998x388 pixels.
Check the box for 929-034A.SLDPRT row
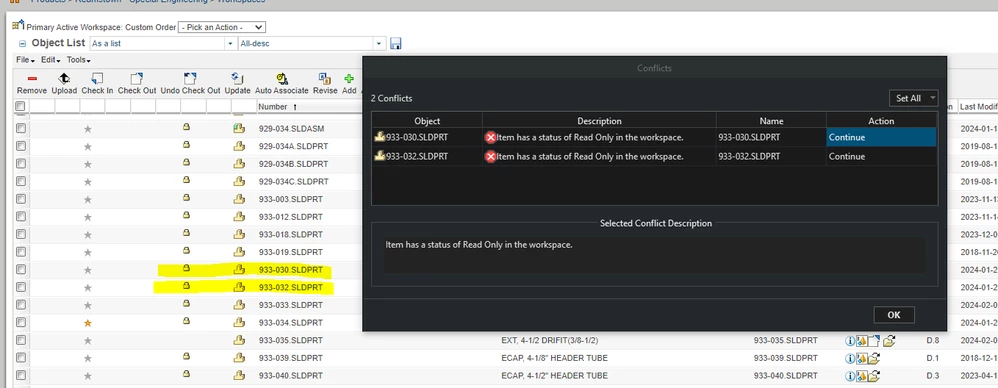20,146
